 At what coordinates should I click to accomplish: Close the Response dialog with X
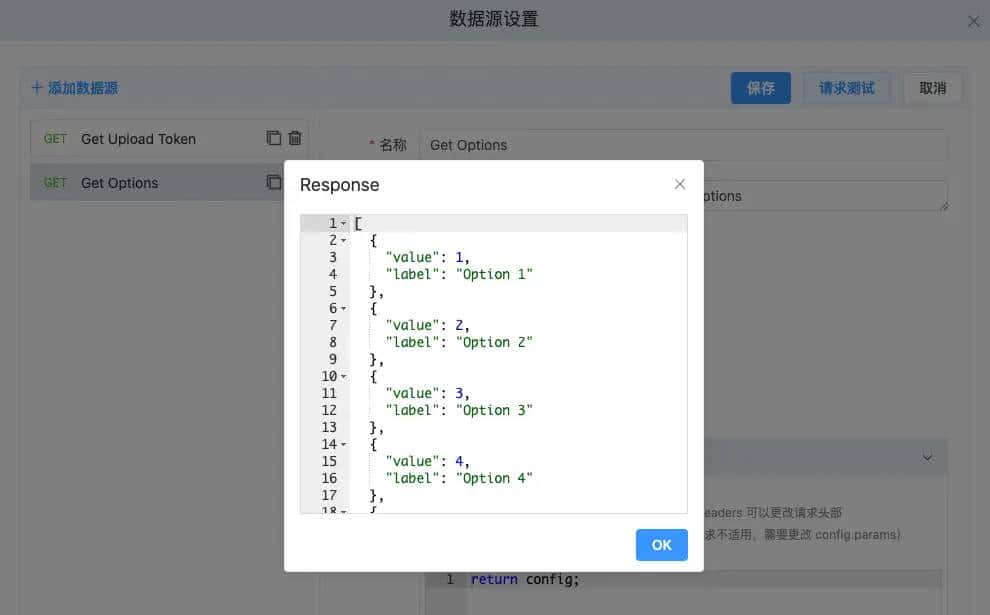click(x=680, y=184)
